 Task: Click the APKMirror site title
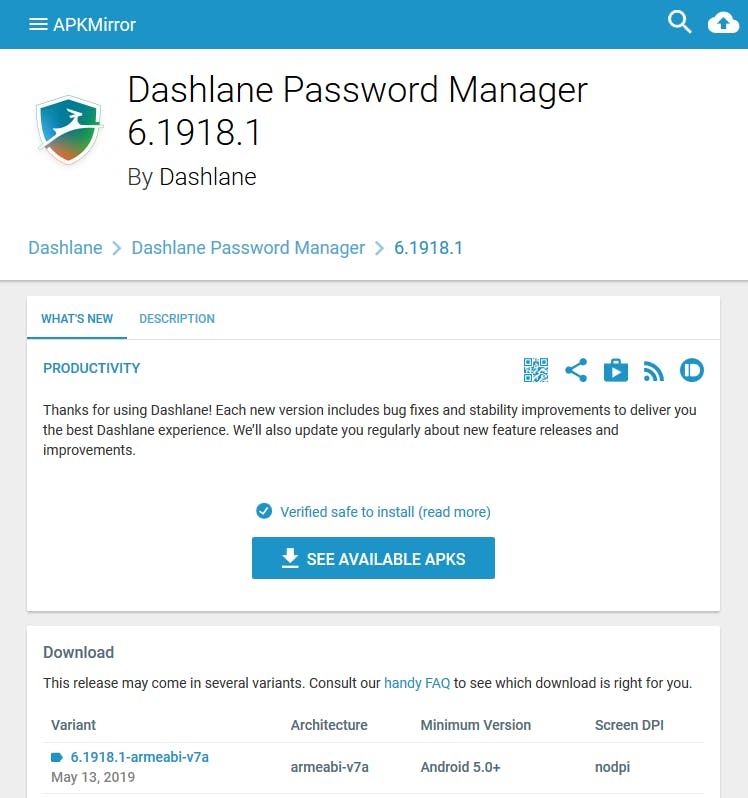coord(94,24)
